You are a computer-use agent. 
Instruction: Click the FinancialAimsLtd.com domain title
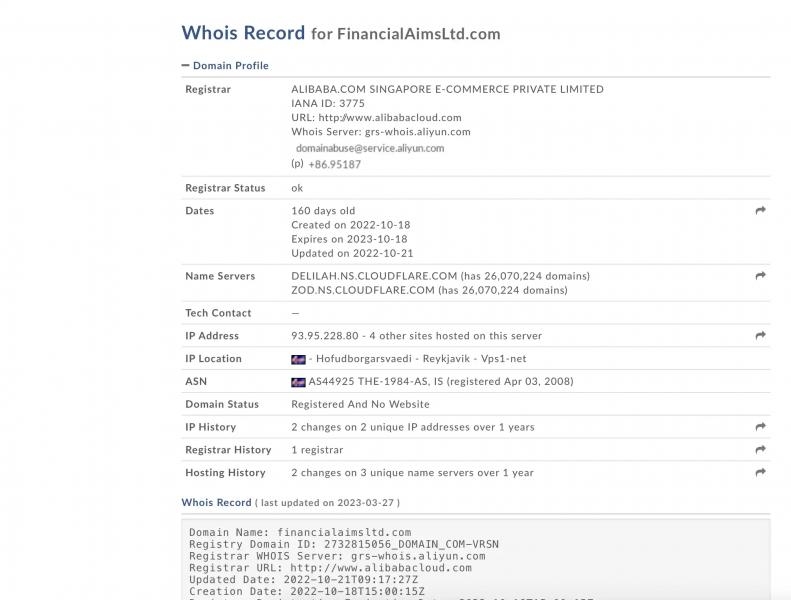click(419, 34)
